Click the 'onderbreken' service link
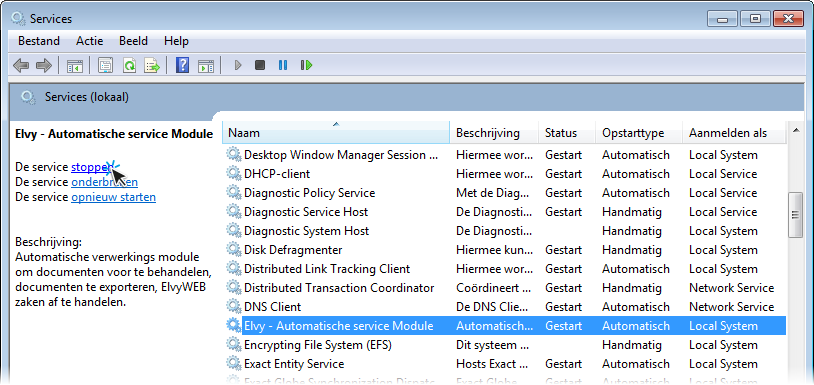This screenshot has width=814, height=385. click(x=104, y=182)
